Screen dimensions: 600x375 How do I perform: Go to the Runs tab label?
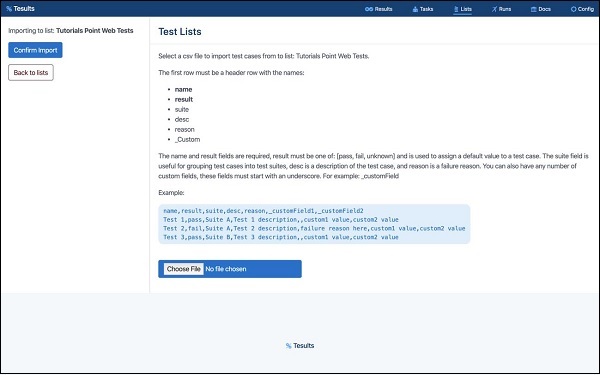(505, 9)
